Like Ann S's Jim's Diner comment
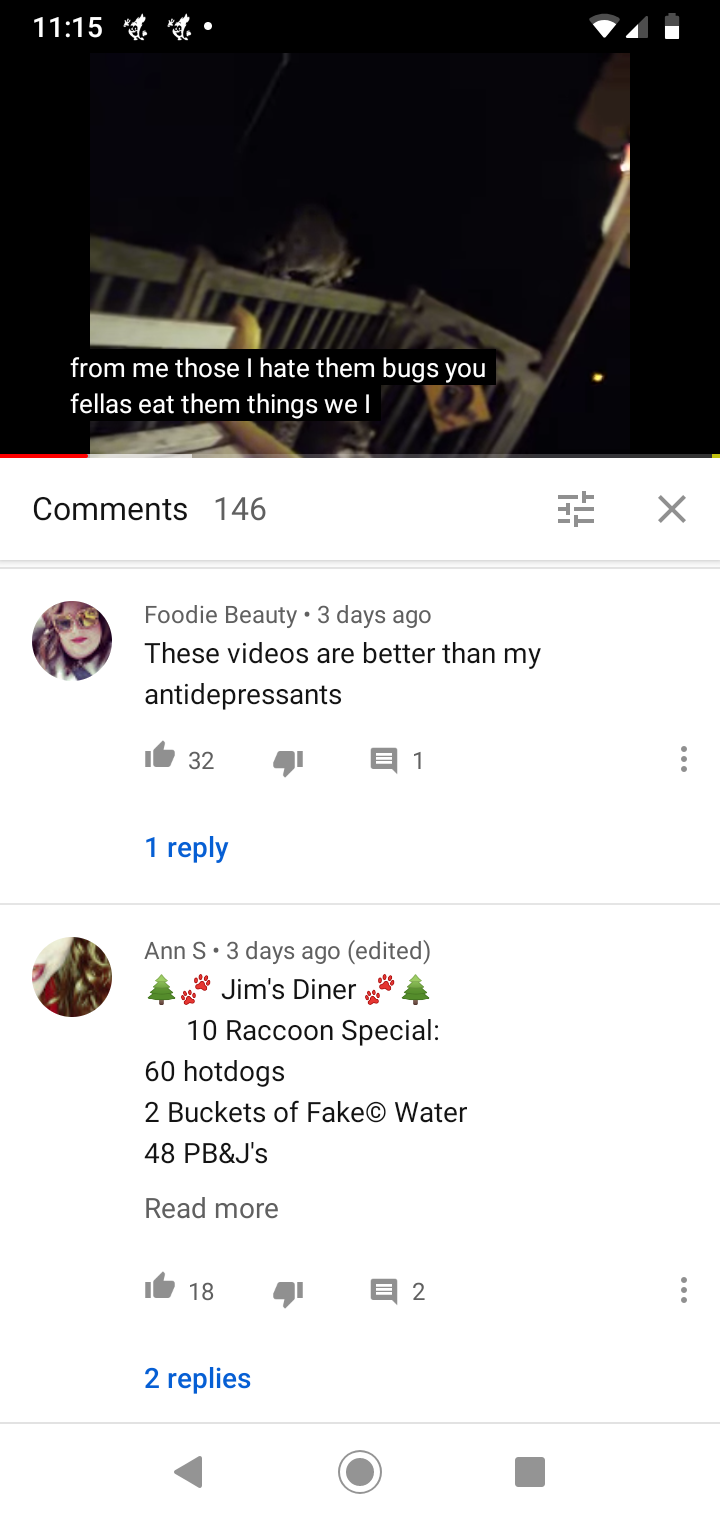The width and height of the screenshot is (720, 1520). pos(160,1289)
